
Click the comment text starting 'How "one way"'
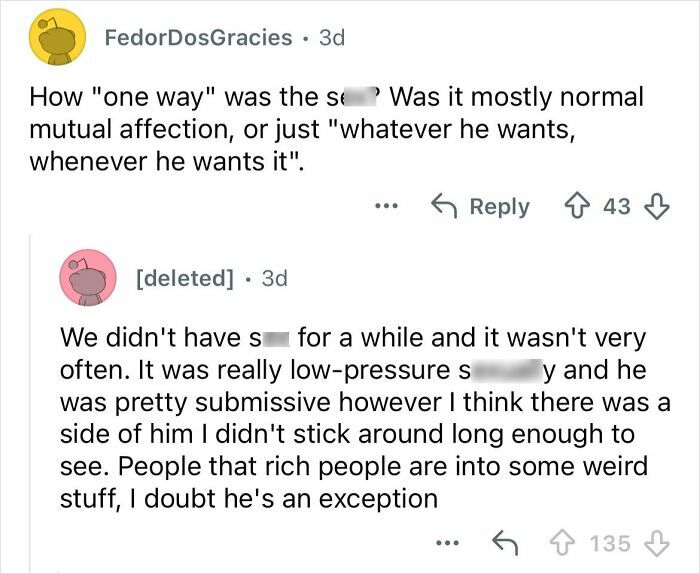[330, 129]
